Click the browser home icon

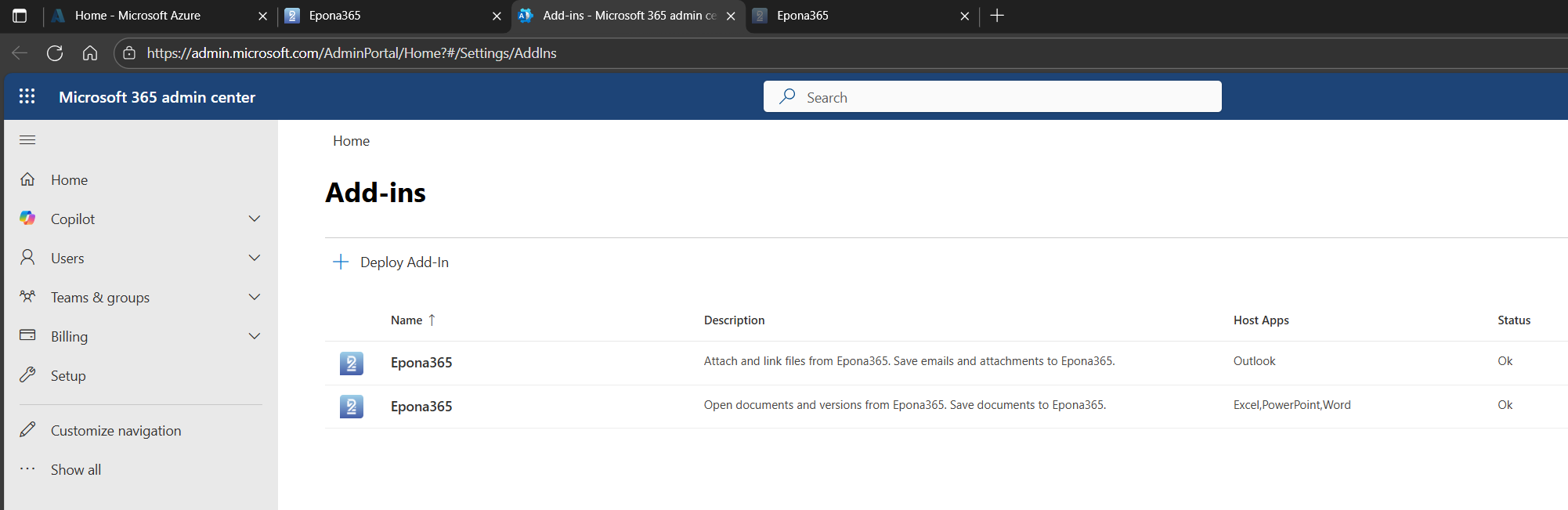click(x=90, y=53)
